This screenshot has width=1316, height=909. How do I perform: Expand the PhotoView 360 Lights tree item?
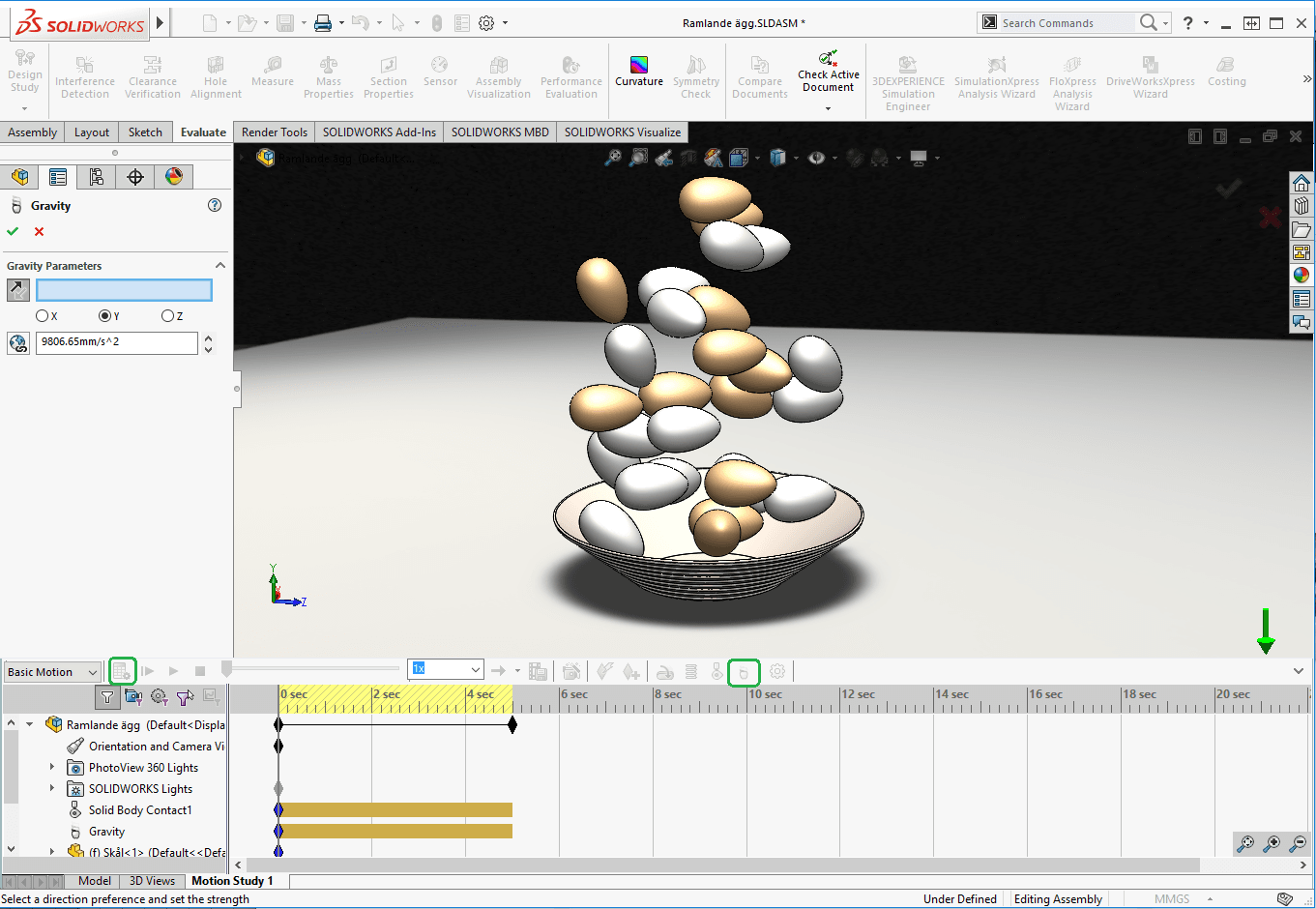52,767
